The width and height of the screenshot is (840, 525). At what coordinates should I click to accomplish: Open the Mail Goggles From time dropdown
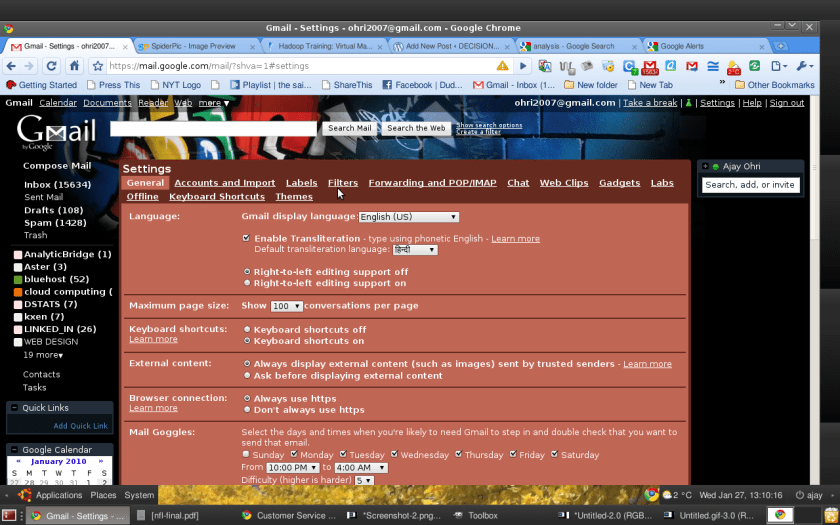[293, 468]
